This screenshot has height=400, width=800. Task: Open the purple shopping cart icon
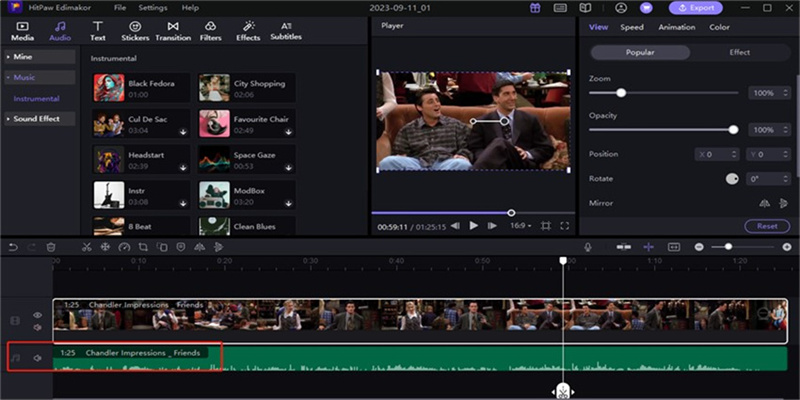646,8
